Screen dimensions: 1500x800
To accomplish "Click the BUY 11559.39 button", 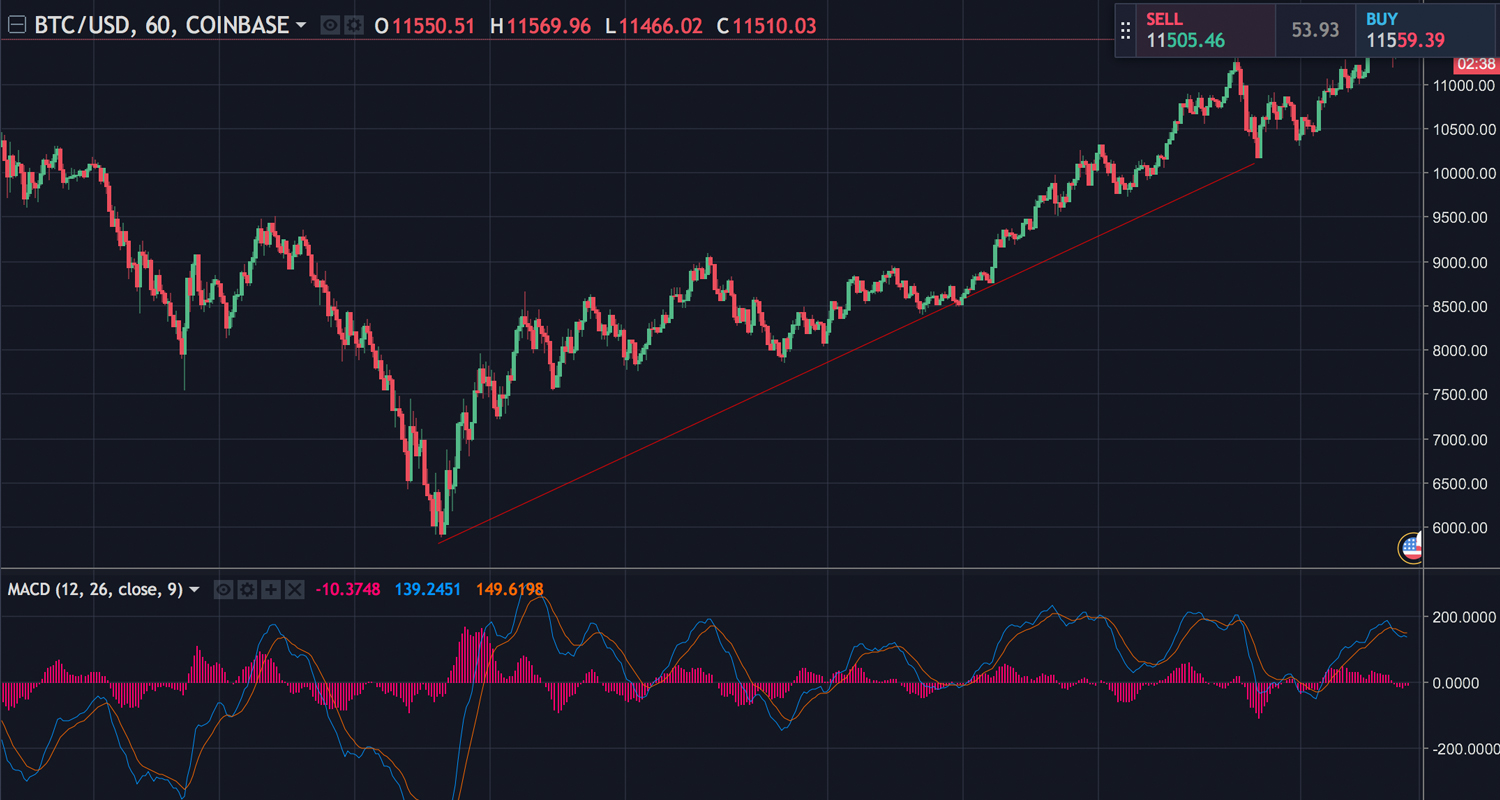I will point(1427,30).
